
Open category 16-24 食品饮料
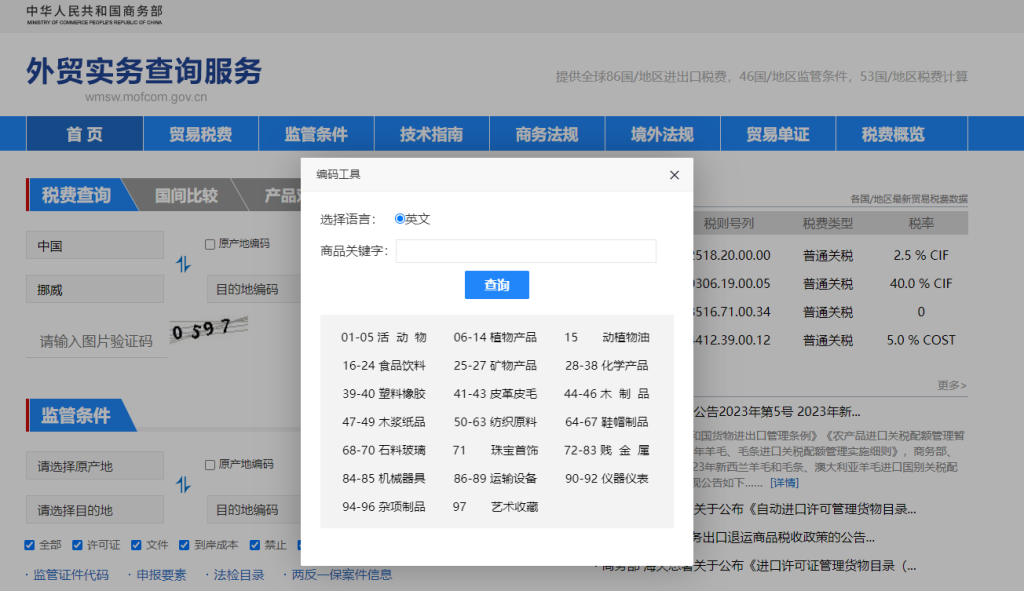[x=383, y=366]
